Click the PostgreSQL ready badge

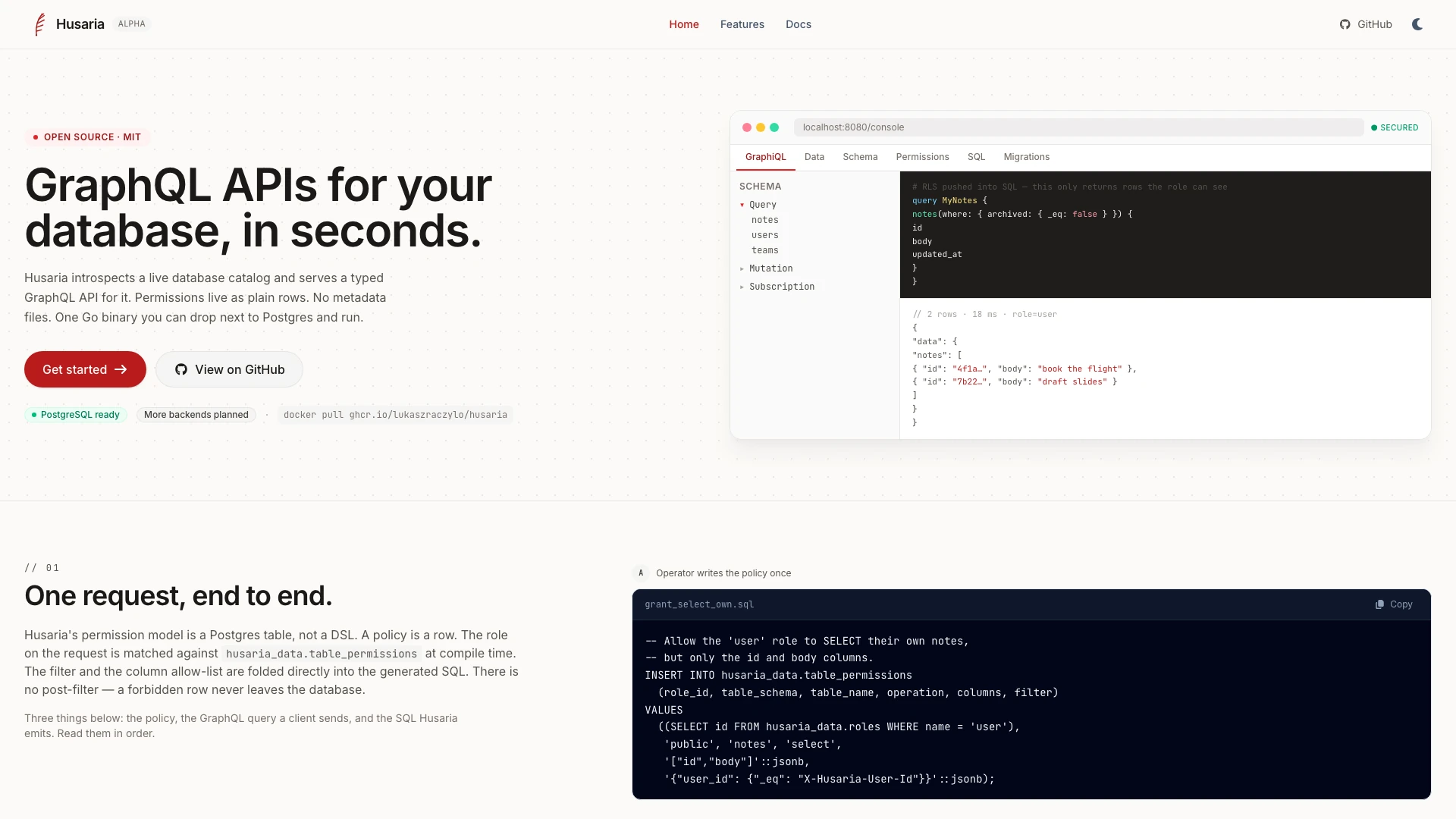76,415
